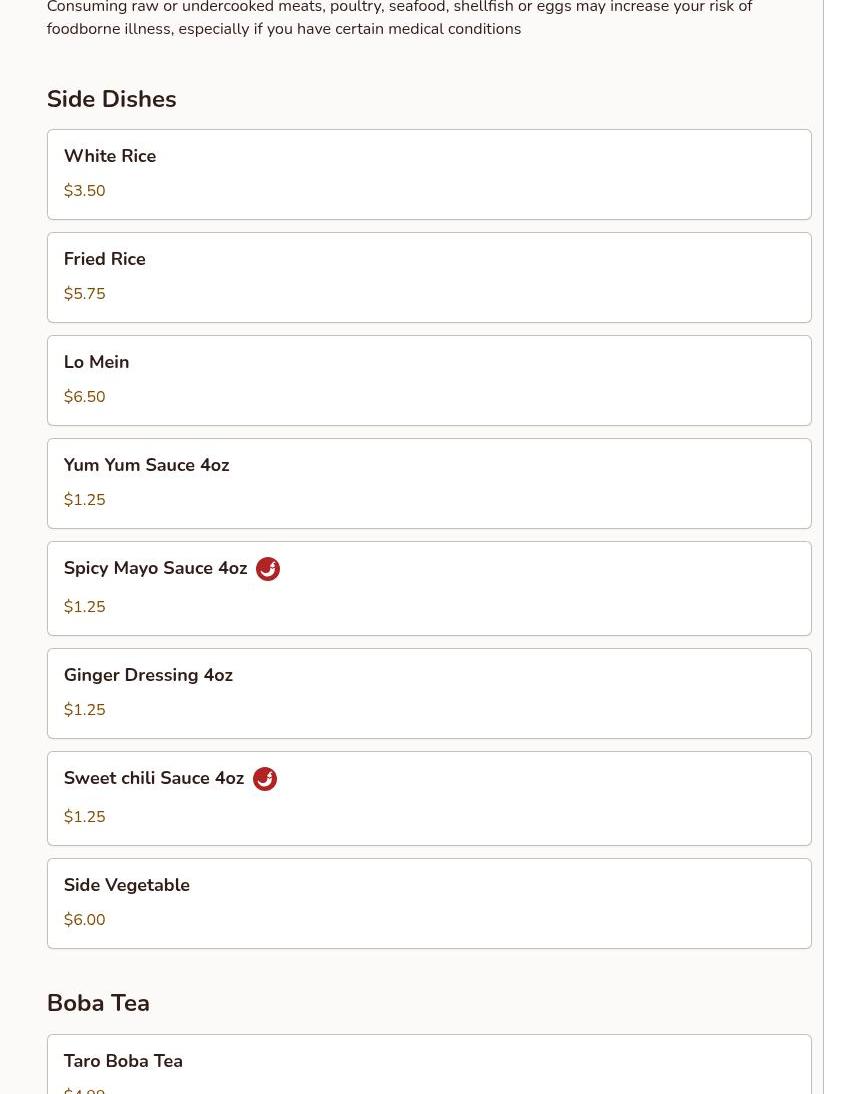Open the Fried Rice item card
The height and width of the screenshot is (1094, 844).
coord(429,278)
